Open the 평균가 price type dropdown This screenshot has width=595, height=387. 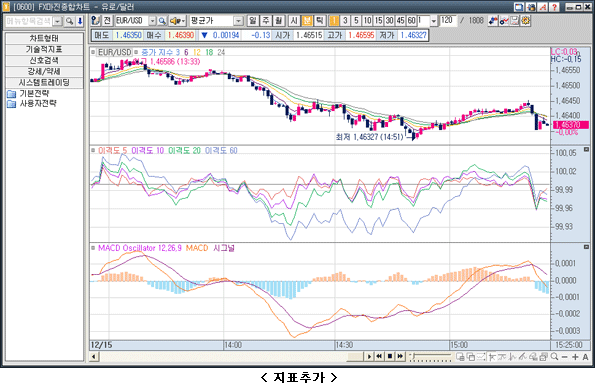pos(238,21)
